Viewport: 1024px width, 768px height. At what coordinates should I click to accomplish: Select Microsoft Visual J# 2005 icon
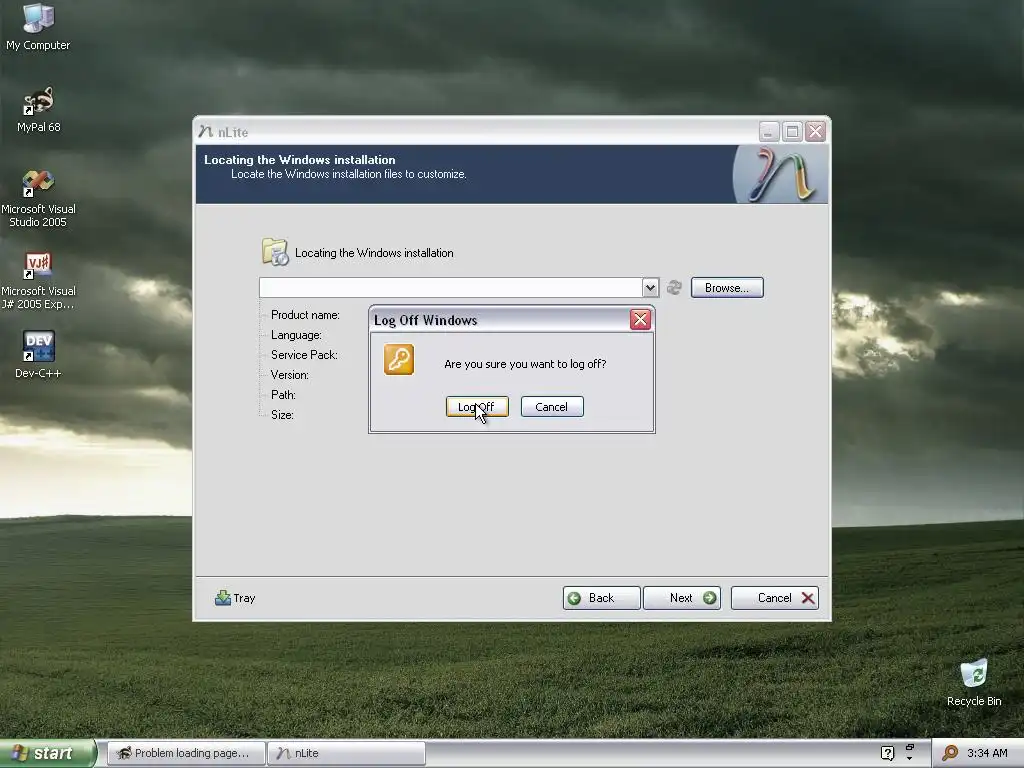click(38, 281)
